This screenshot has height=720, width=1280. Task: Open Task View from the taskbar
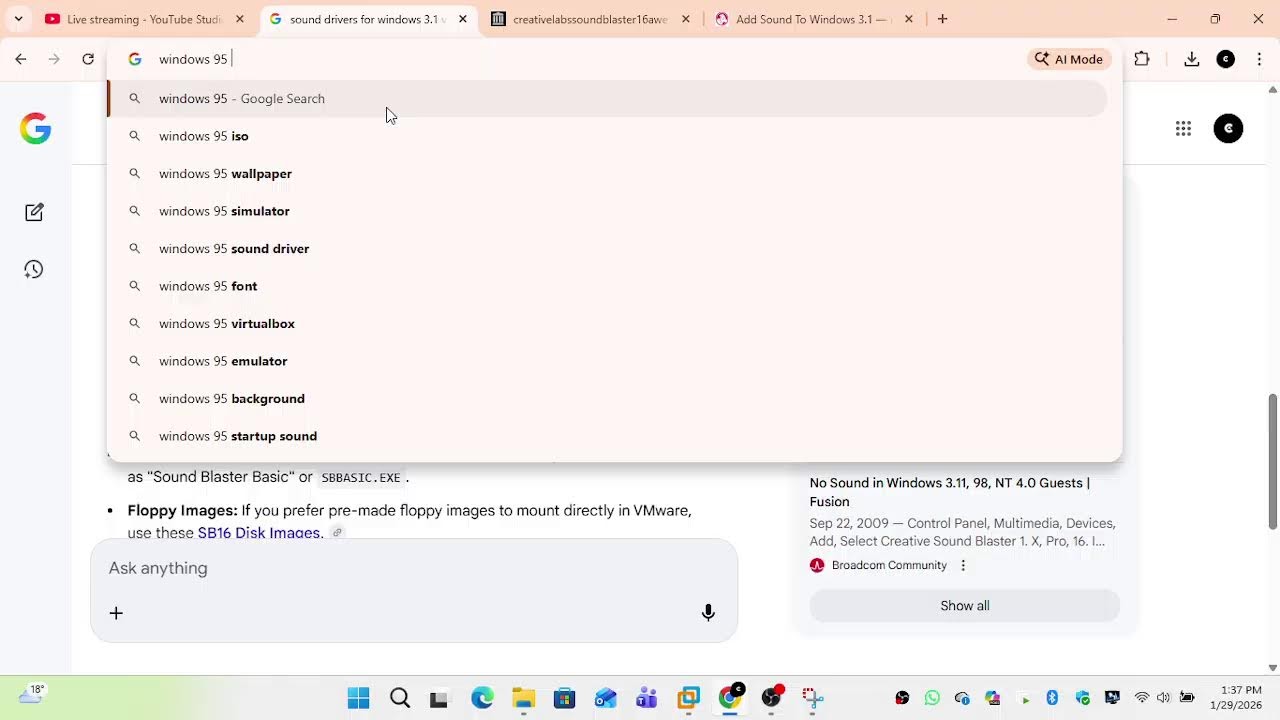pyautogui.click(x=439, y=698)
